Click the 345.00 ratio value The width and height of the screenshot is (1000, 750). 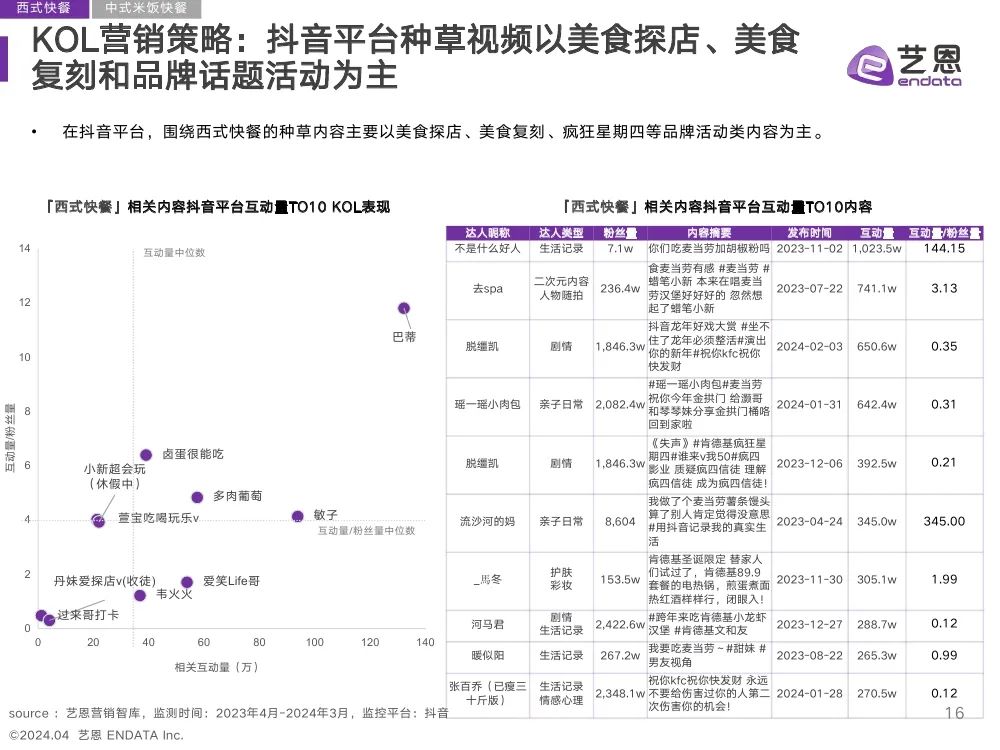[x=945, y=522]
